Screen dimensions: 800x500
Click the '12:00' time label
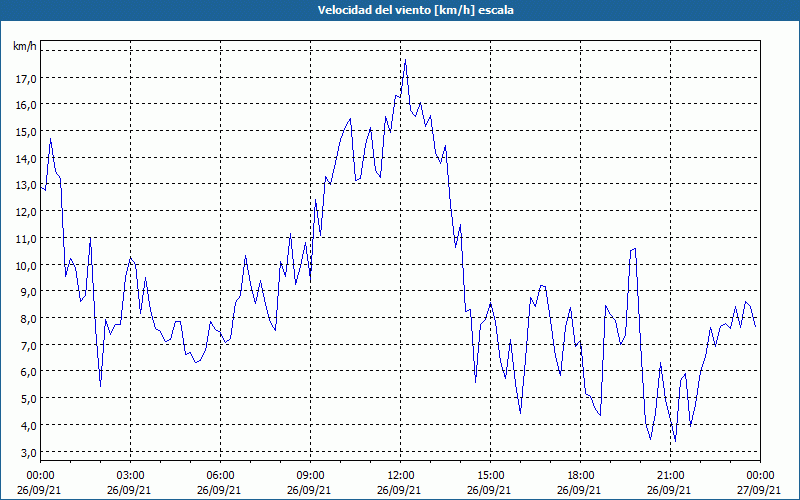(x=401, y=476)
